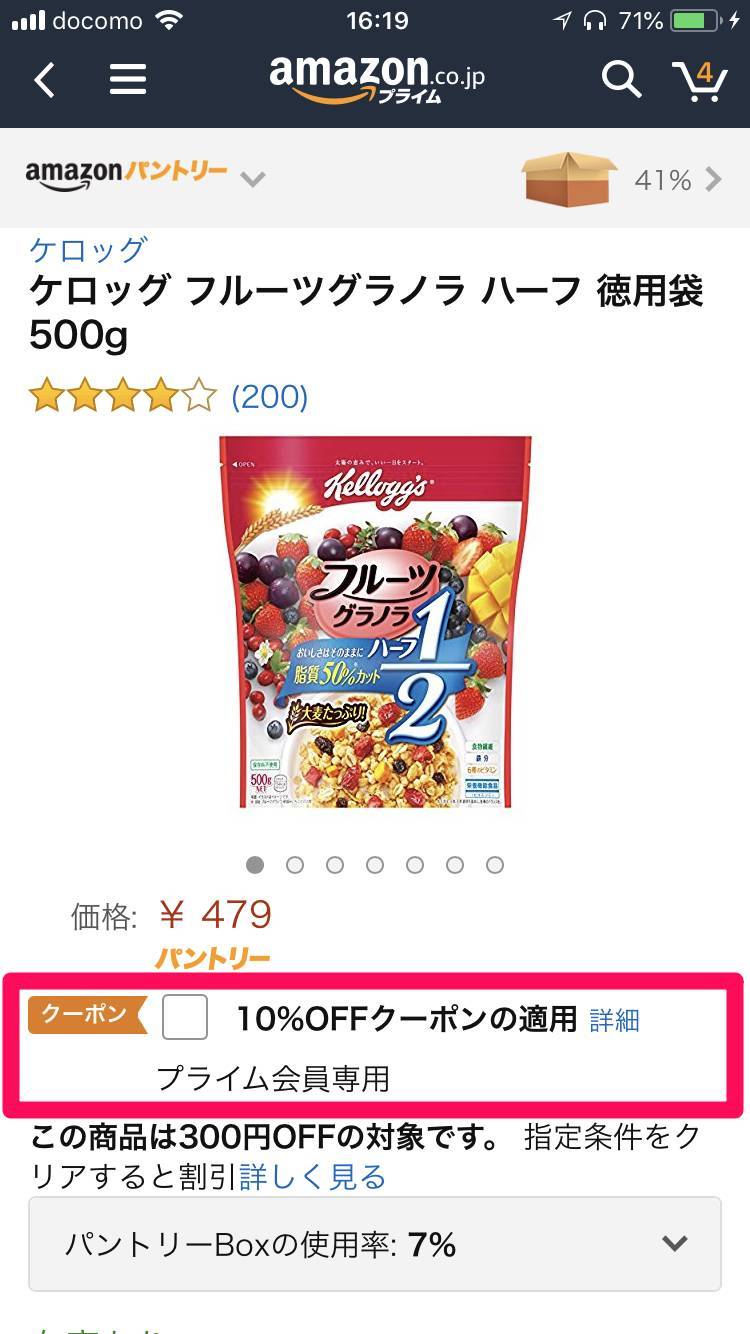This screenshot has height=1334, width=750.
Task: Tap the orange coupon badge
Action: 87,1014
